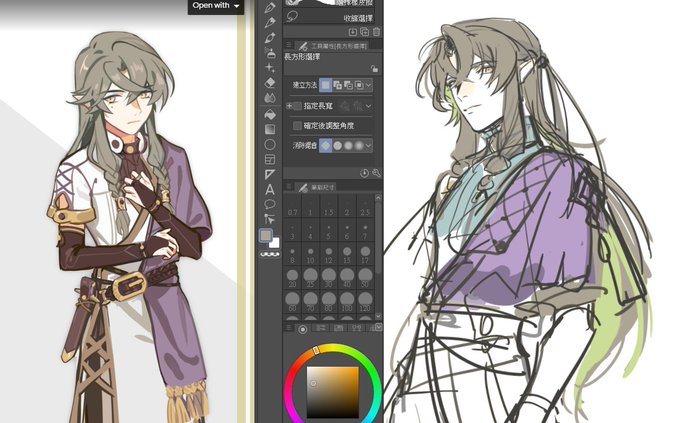
Task: Switch to the color wheel tab
Action: (x=303, y=329)
